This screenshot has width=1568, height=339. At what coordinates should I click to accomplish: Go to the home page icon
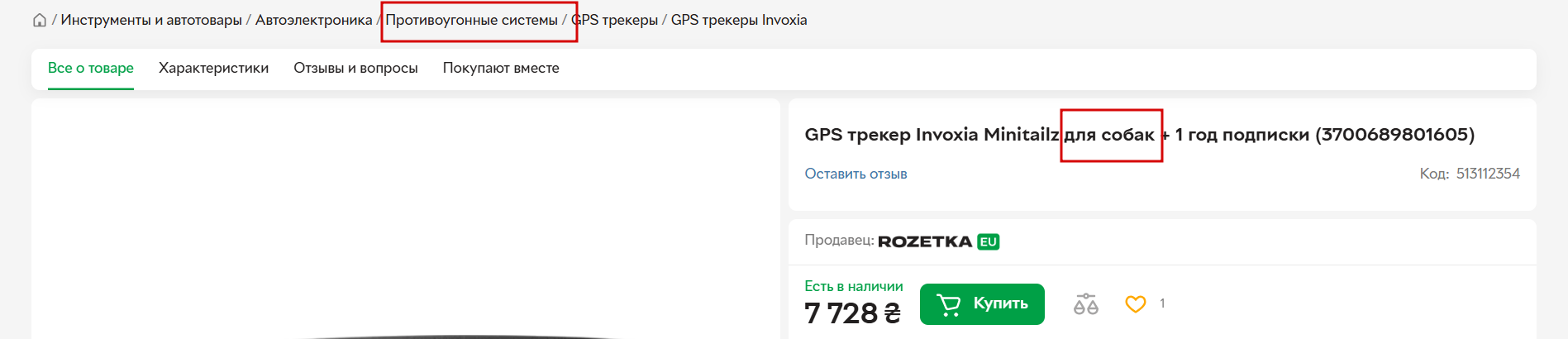click(39, 20)
